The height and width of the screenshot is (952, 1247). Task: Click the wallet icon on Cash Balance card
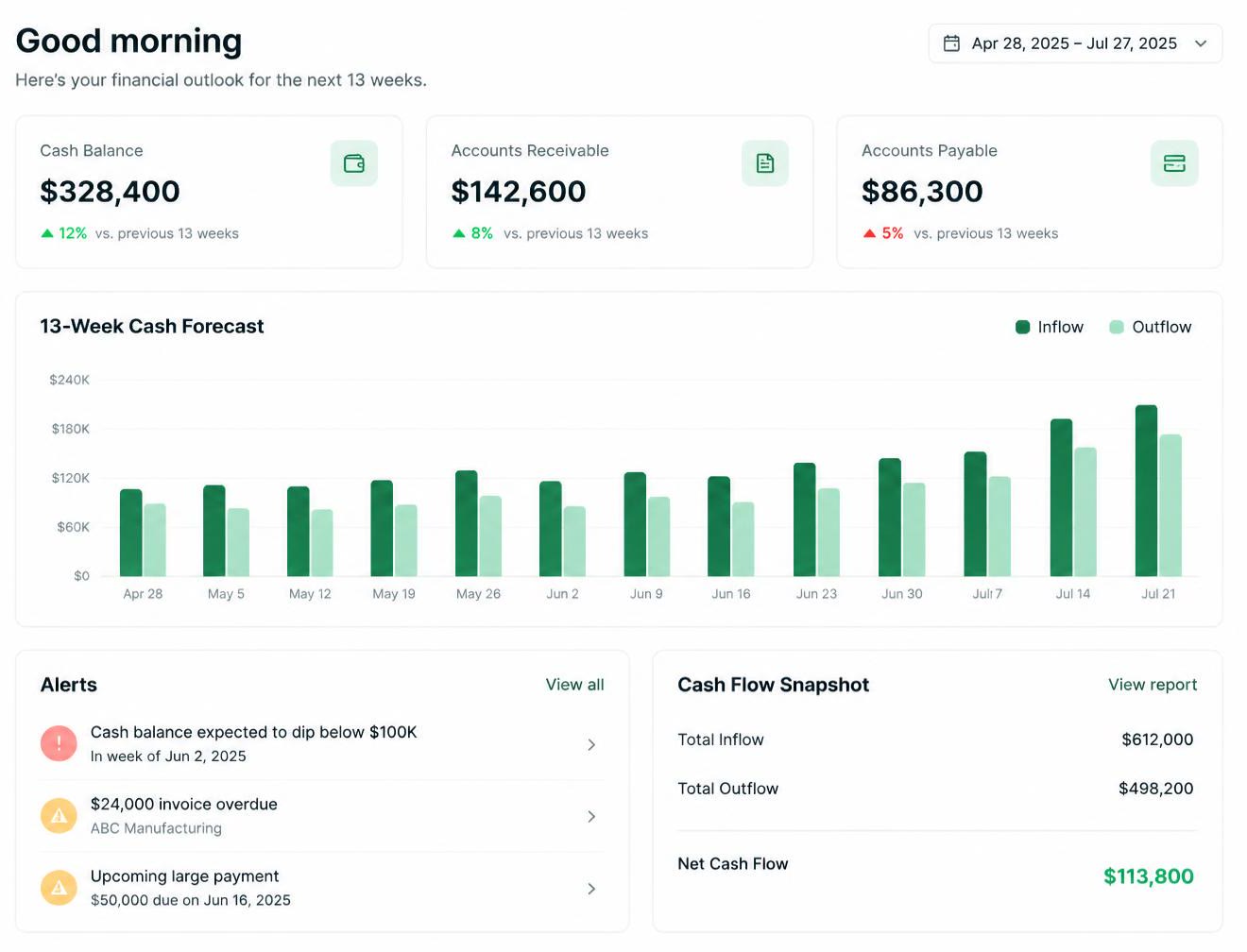pos(354,163)
